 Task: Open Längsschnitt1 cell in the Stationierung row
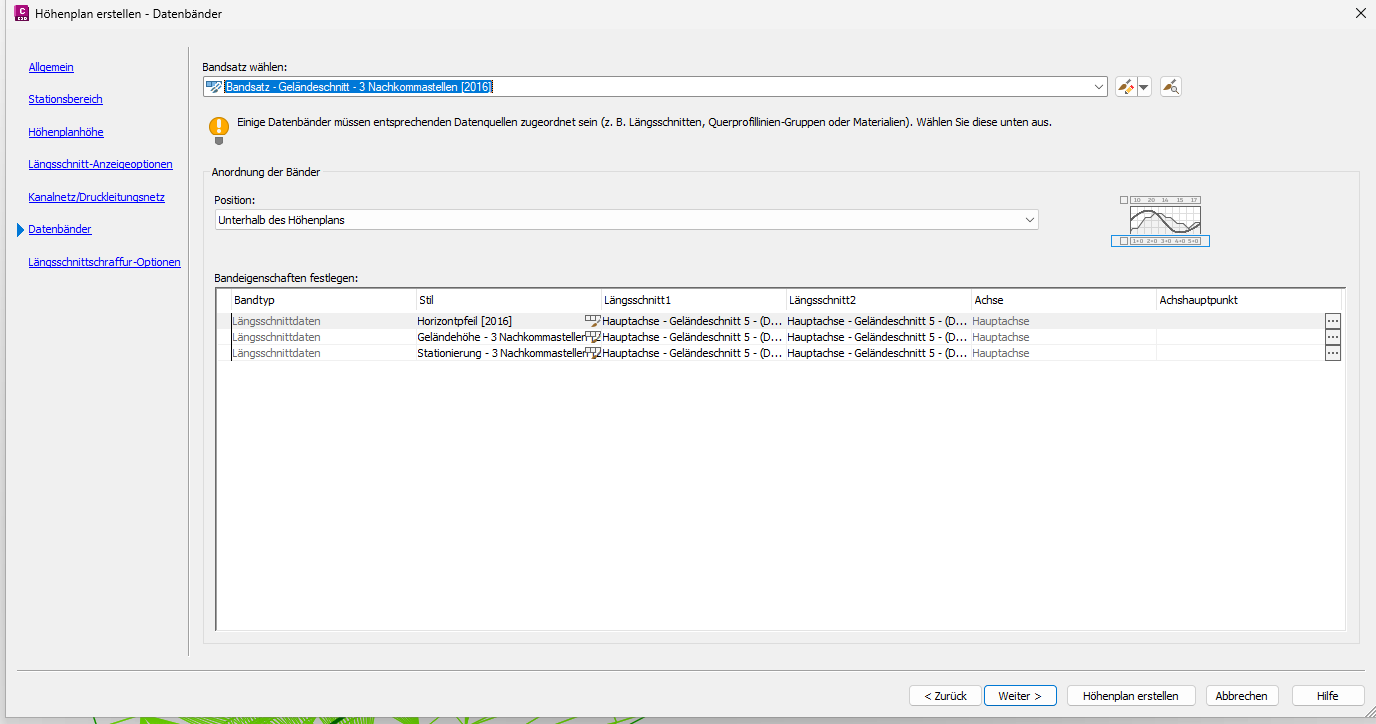point(693,353)
